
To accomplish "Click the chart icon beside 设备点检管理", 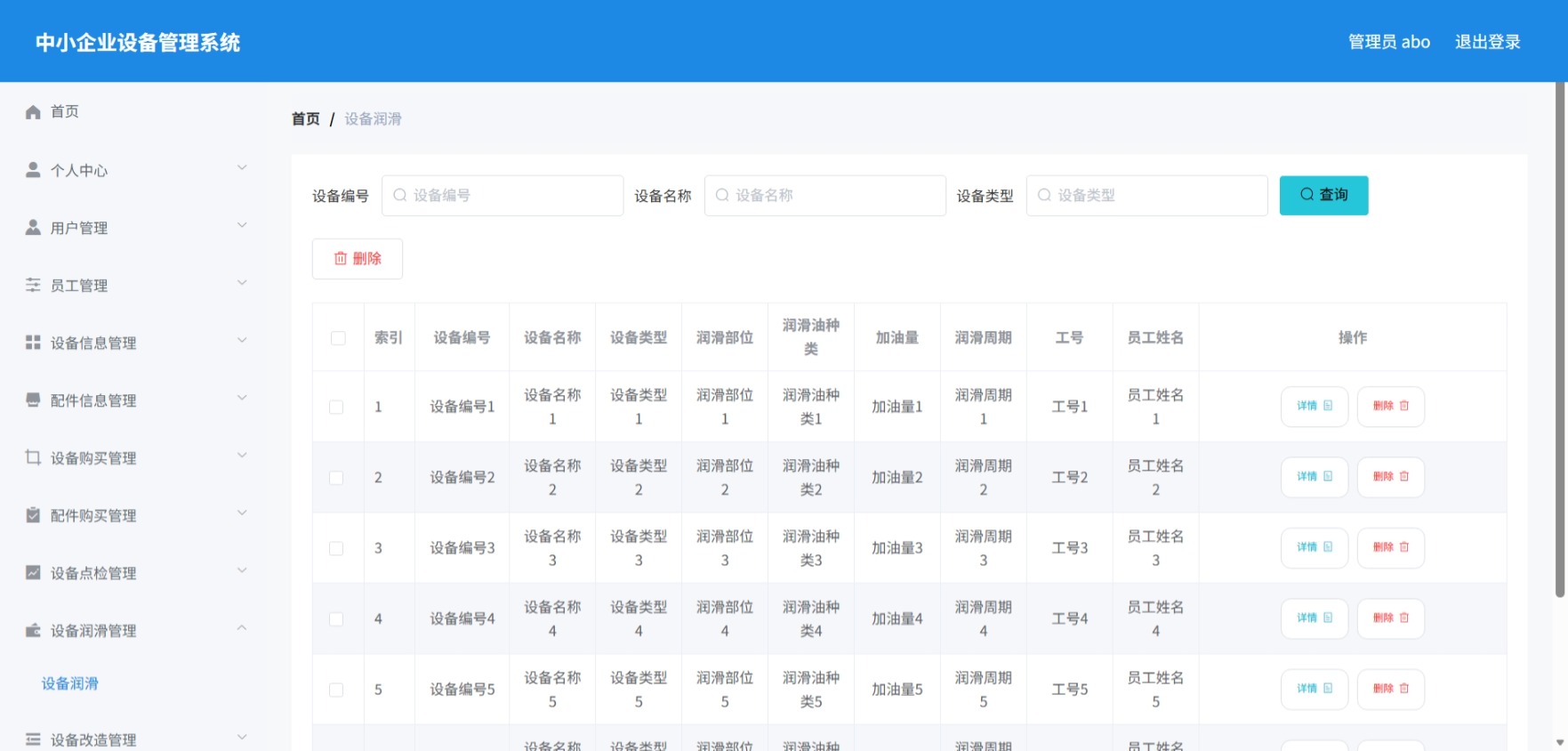I will pyautogui.click(x=33, y=573).
